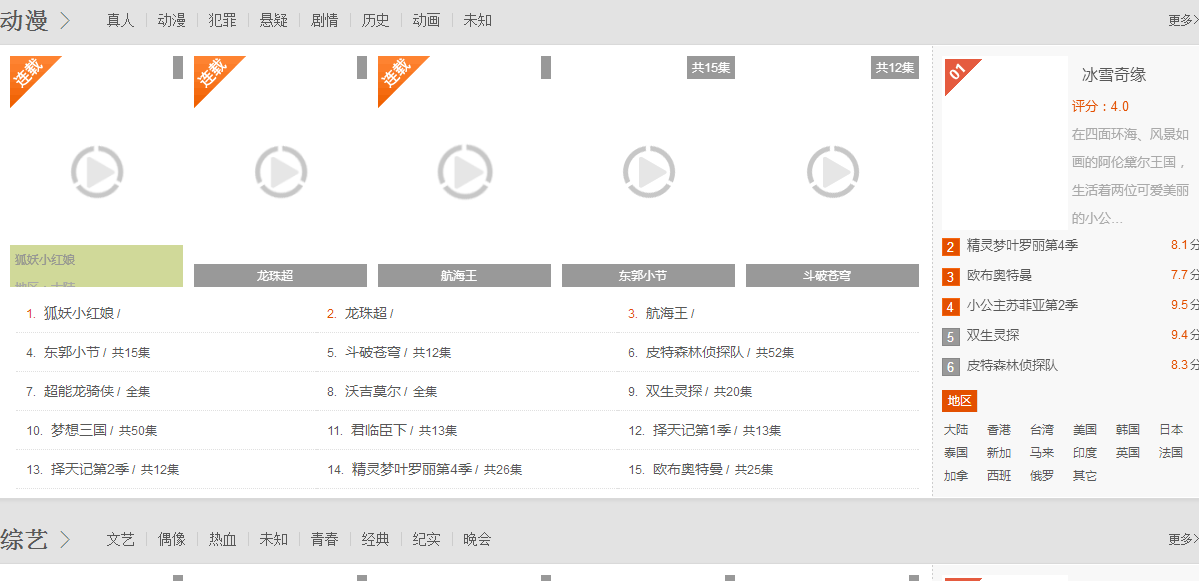Filter by region 韩国

coord(1127,430)
